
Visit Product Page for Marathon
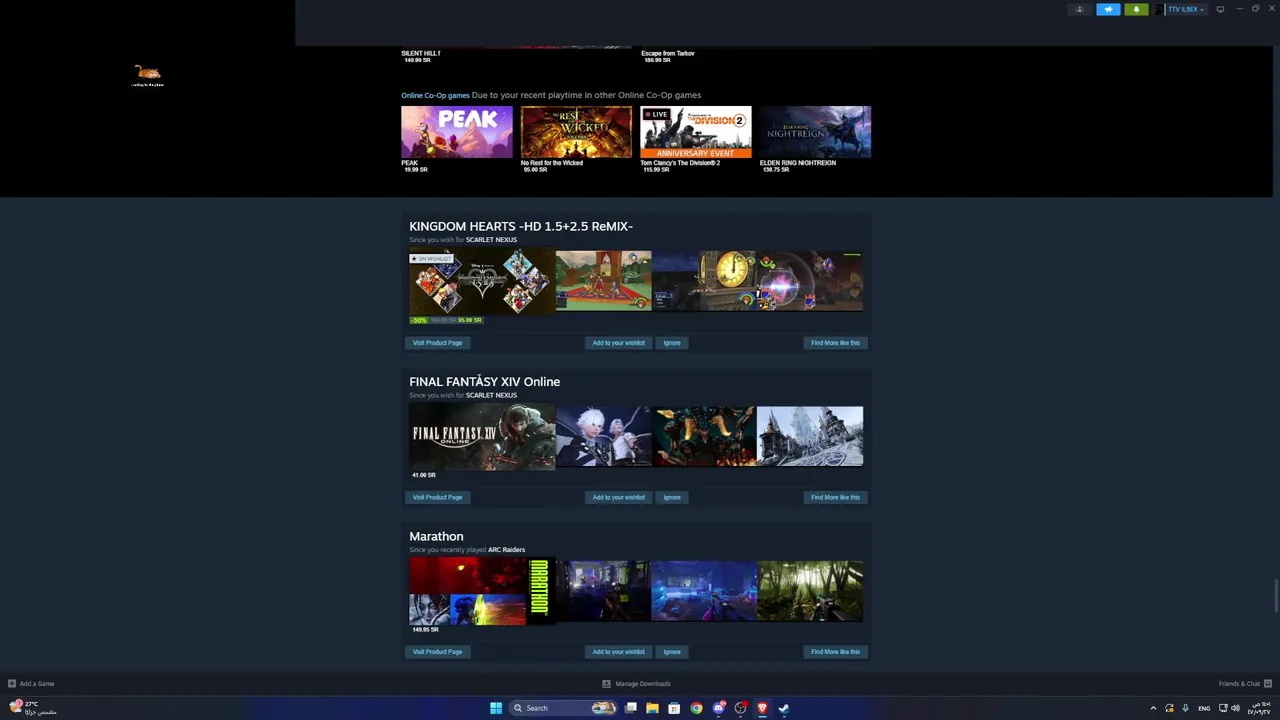[437, 652]
